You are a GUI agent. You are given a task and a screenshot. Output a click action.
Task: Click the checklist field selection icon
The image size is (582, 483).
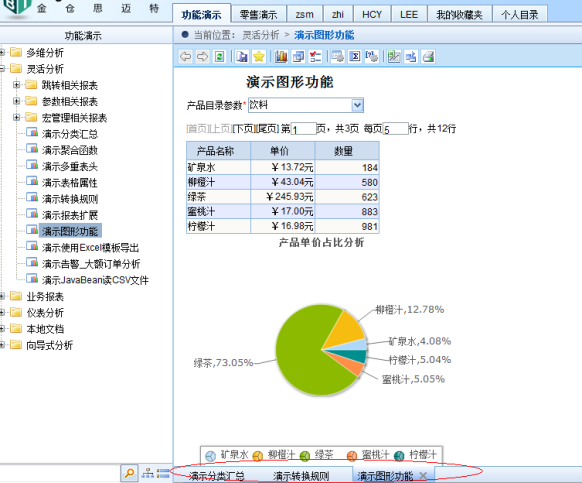click(x=315, y=57)
